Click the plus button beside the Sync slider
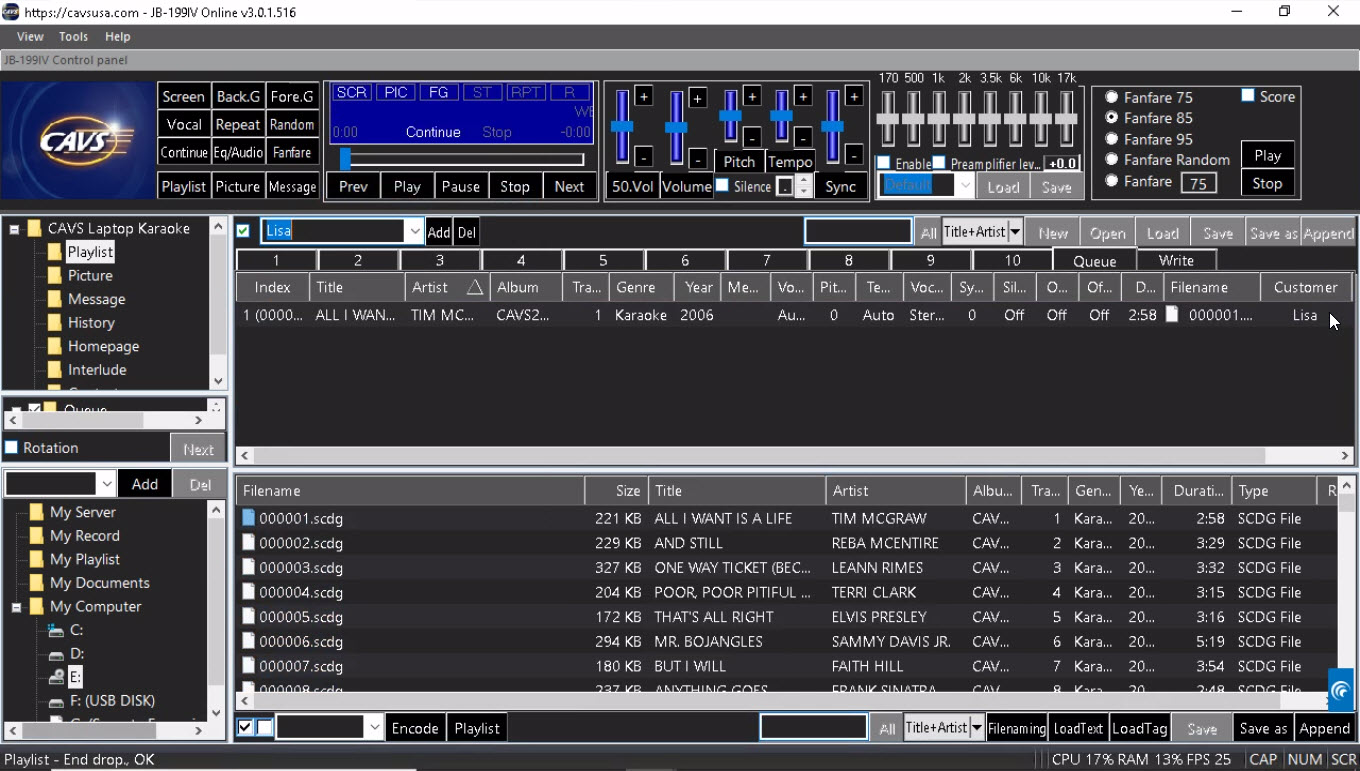Screen dimensions: 1360x771 tap(854, 96)
